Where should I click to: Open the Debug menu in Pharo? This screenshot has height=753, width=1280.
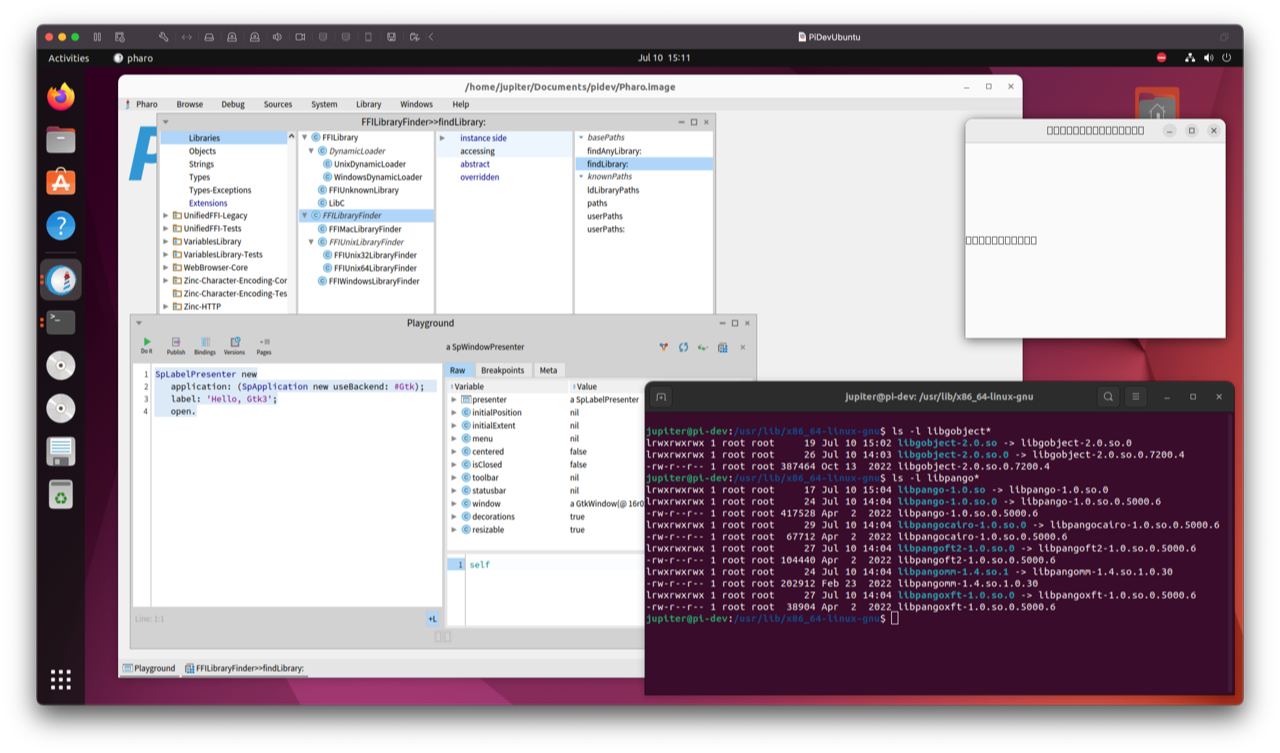pos(232,104)
